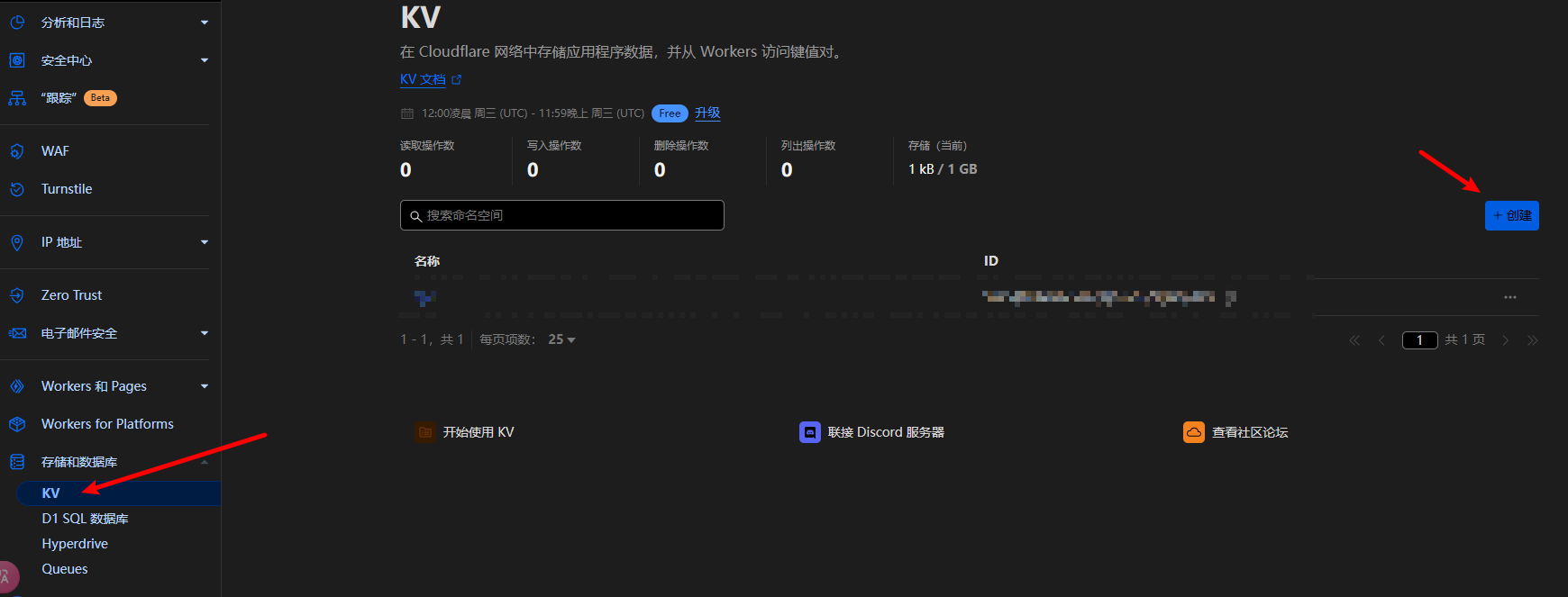Viewport: 1568px width, 597px height.
Task: Click the external link icon beside KV 文档
Action: pos(457,79)
